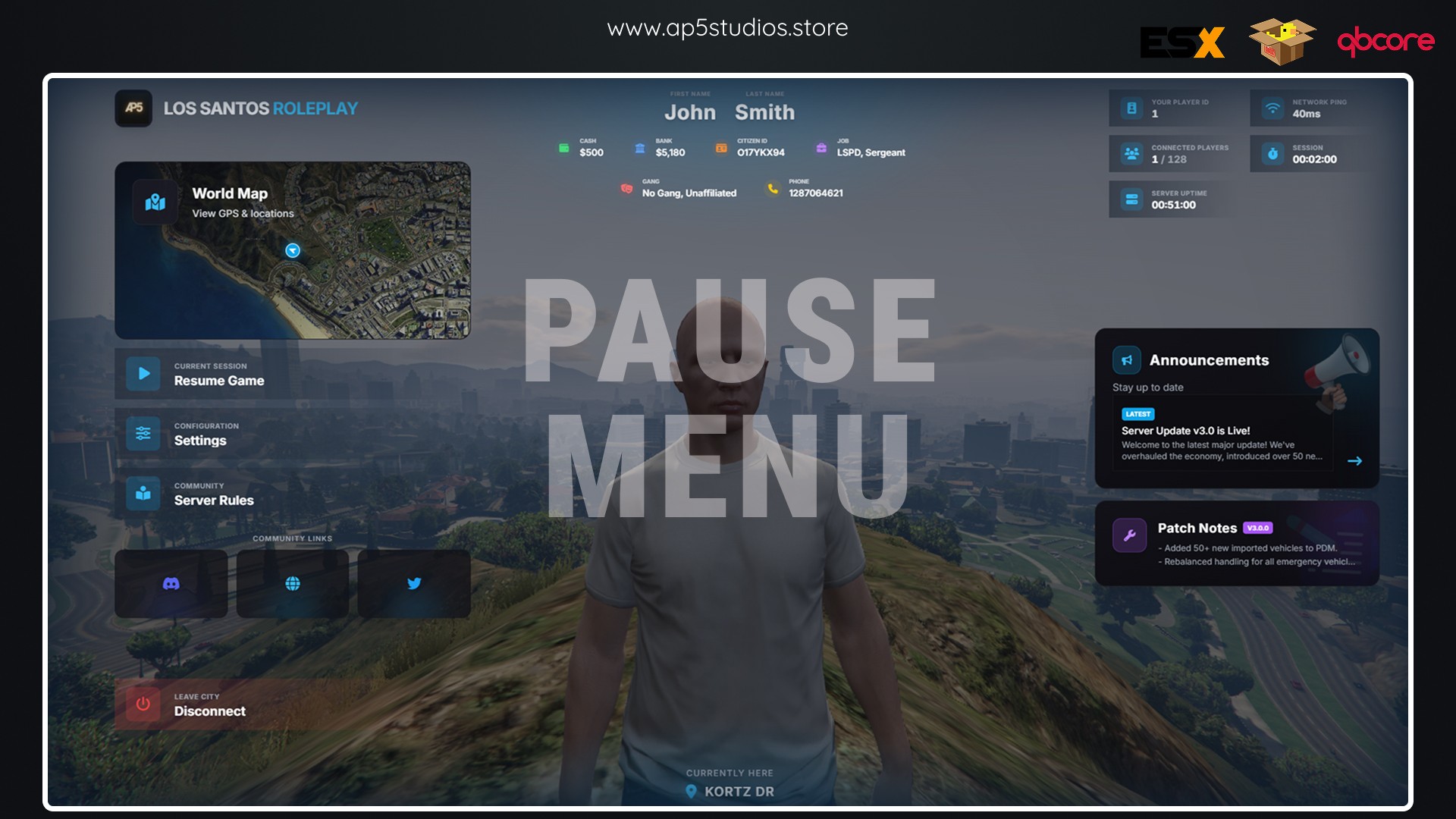Click the Server Uptime icon

click(x=1131, y=199)
